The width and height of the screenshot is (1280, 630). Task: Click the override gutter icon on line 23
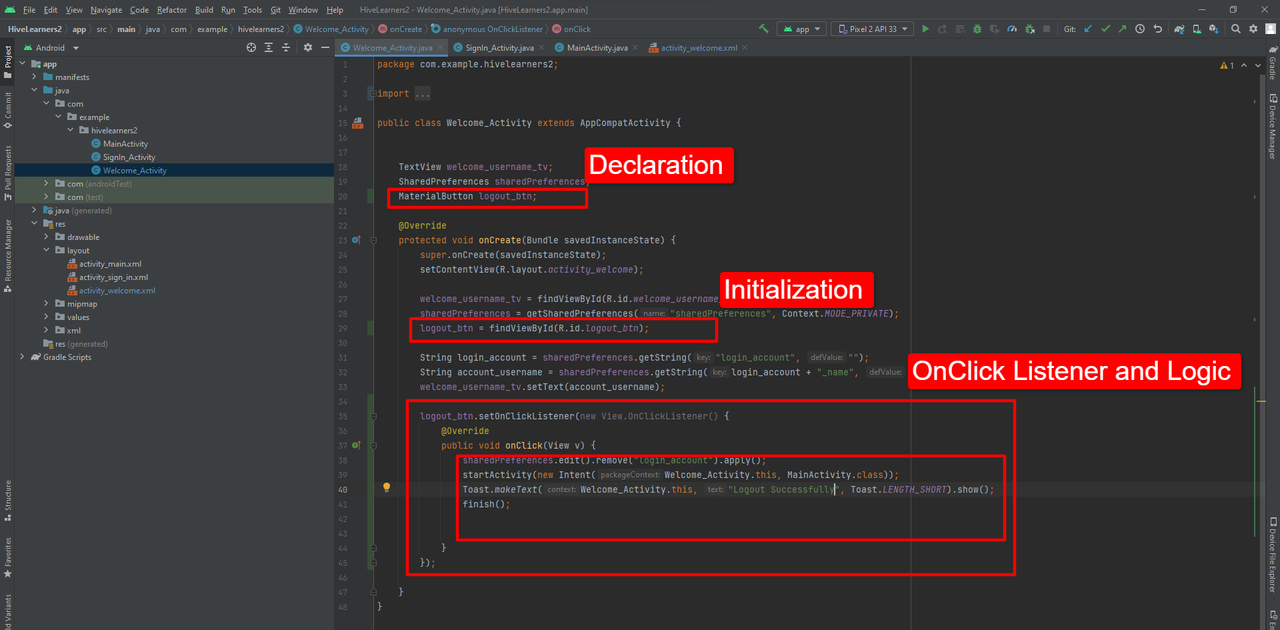pyautogui.click(x=357, y=240)
